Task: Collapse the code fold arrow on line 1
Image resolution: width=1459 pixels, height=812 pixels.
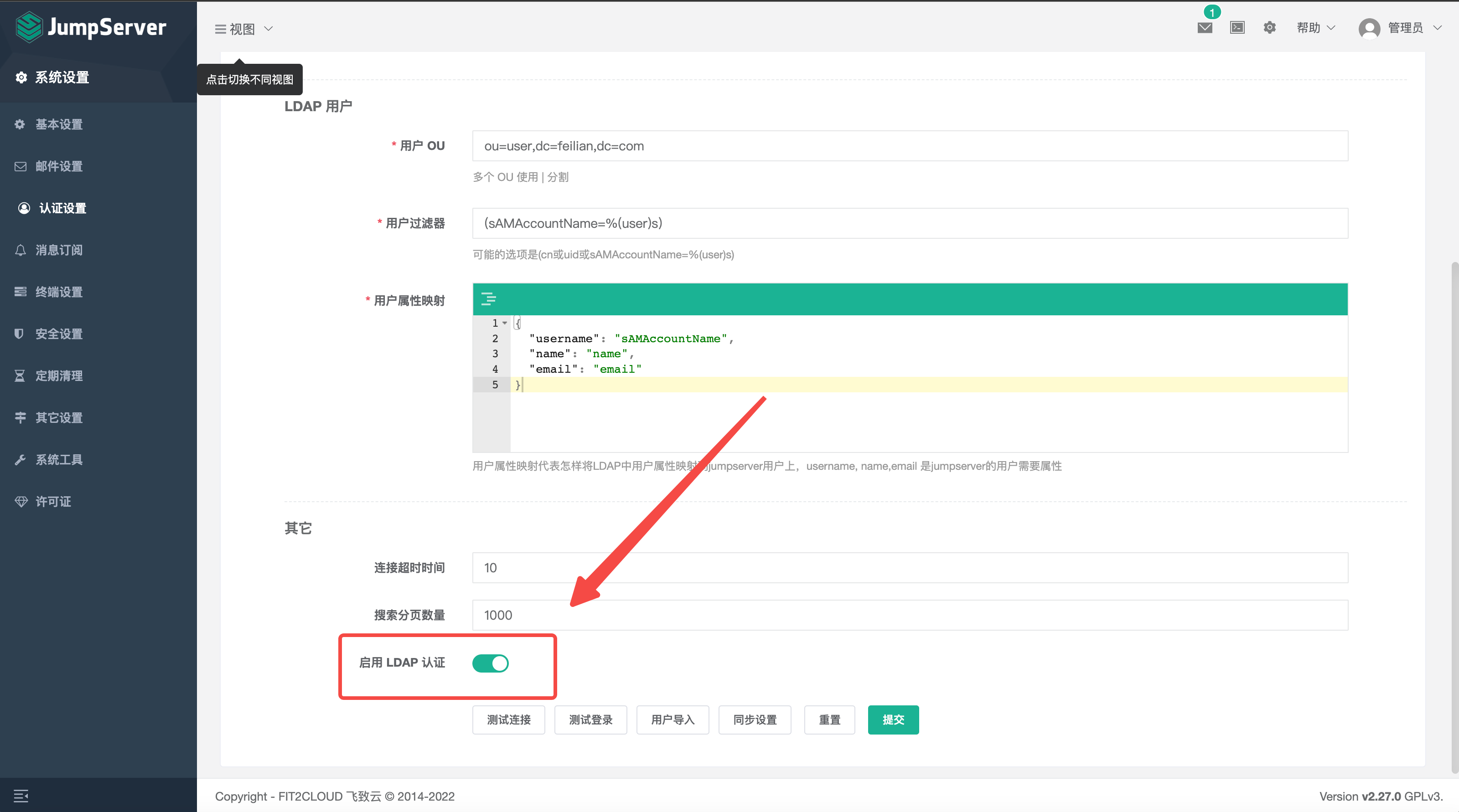Action: coord(505,323)
